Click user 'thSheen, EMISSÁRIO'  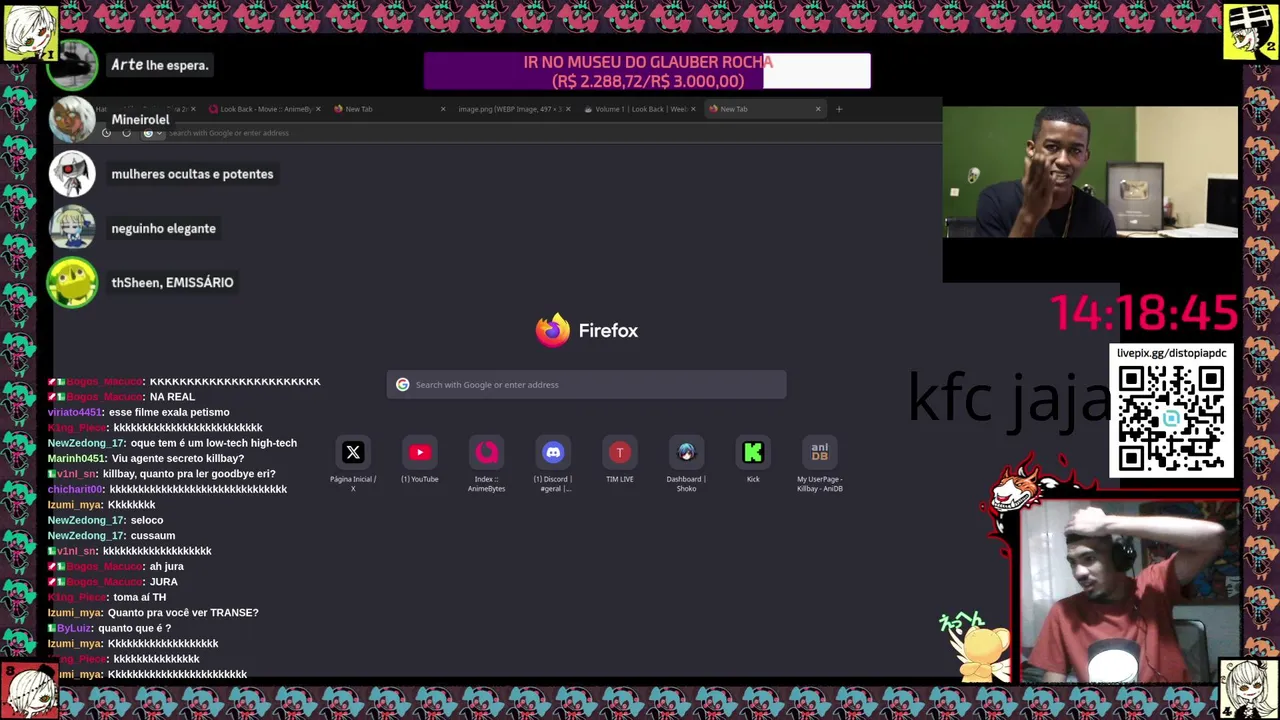172,283
